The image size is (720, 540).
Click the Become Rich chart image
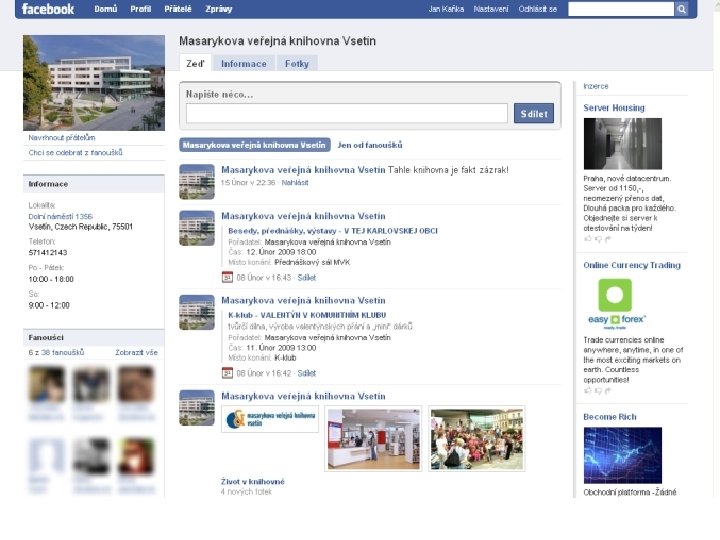pos(623,456)
